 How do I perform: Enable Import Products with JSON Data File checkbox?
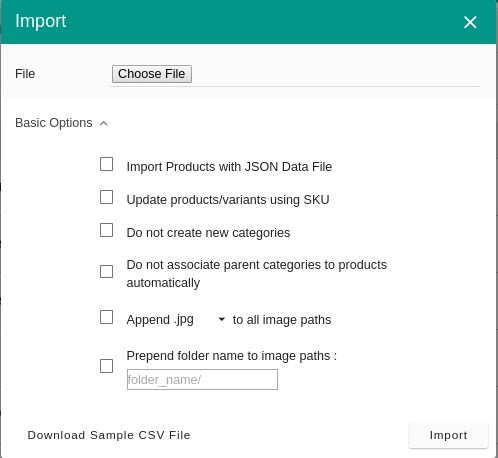[106, 164]
